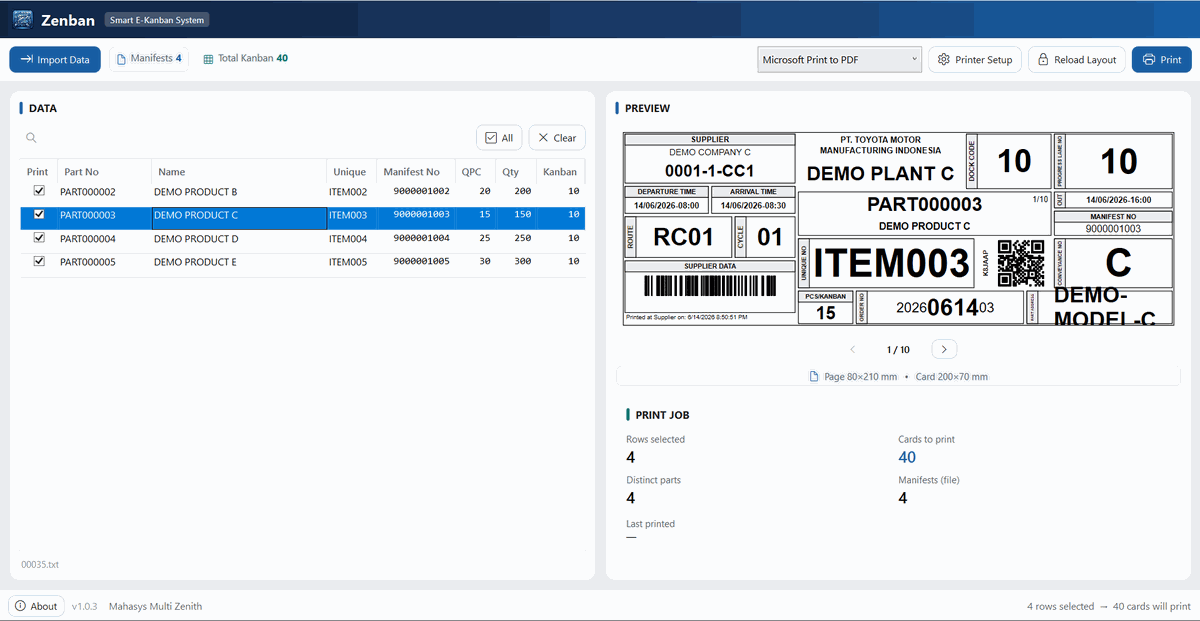Click the Page 80×210 mm text
1200x621 pixels.
point(860,377)
